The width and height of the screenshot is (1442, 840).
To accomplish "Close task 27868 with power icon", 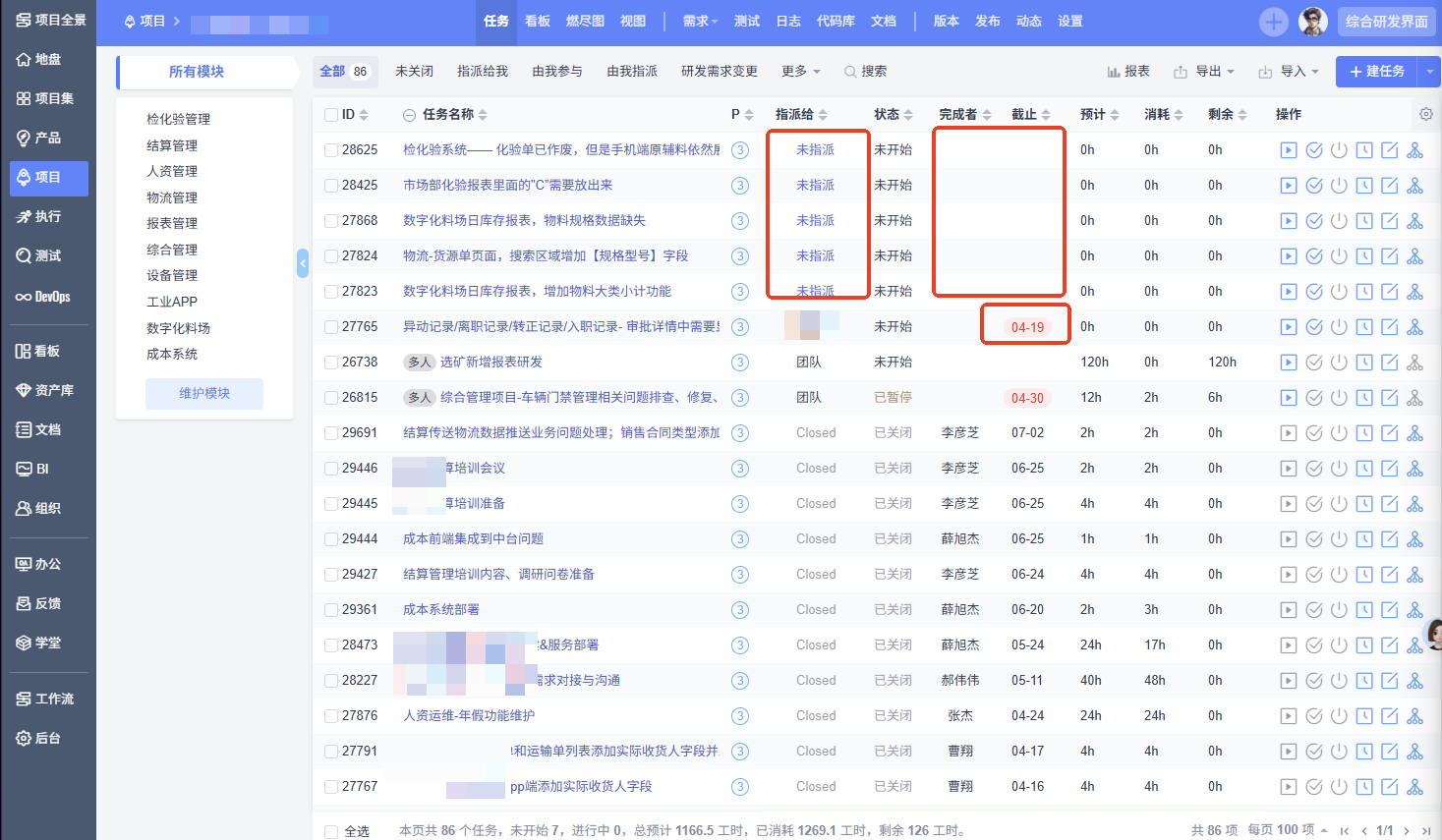I will [x=1339, y=221].
